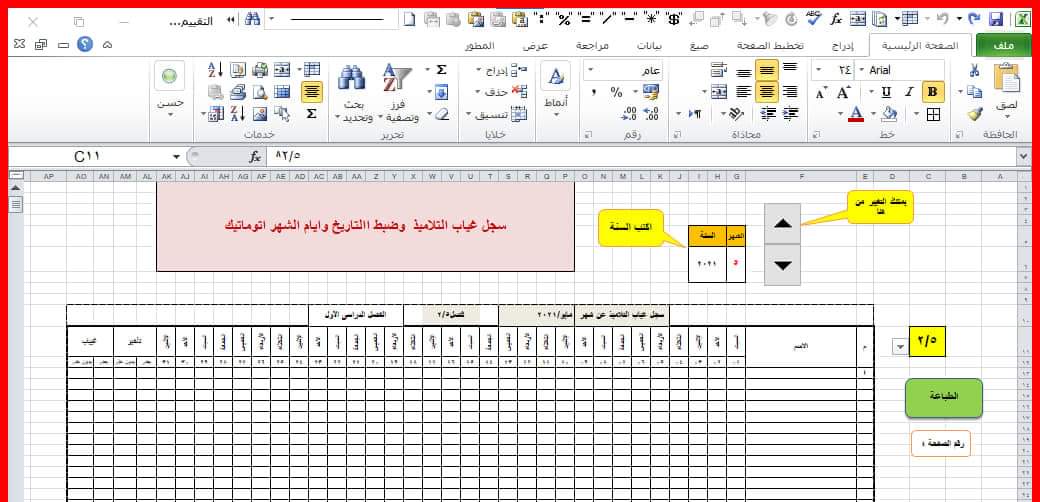Click the رقم الصفحة page number button
This screenshot has width=1040, height=502.
point(941,443)
